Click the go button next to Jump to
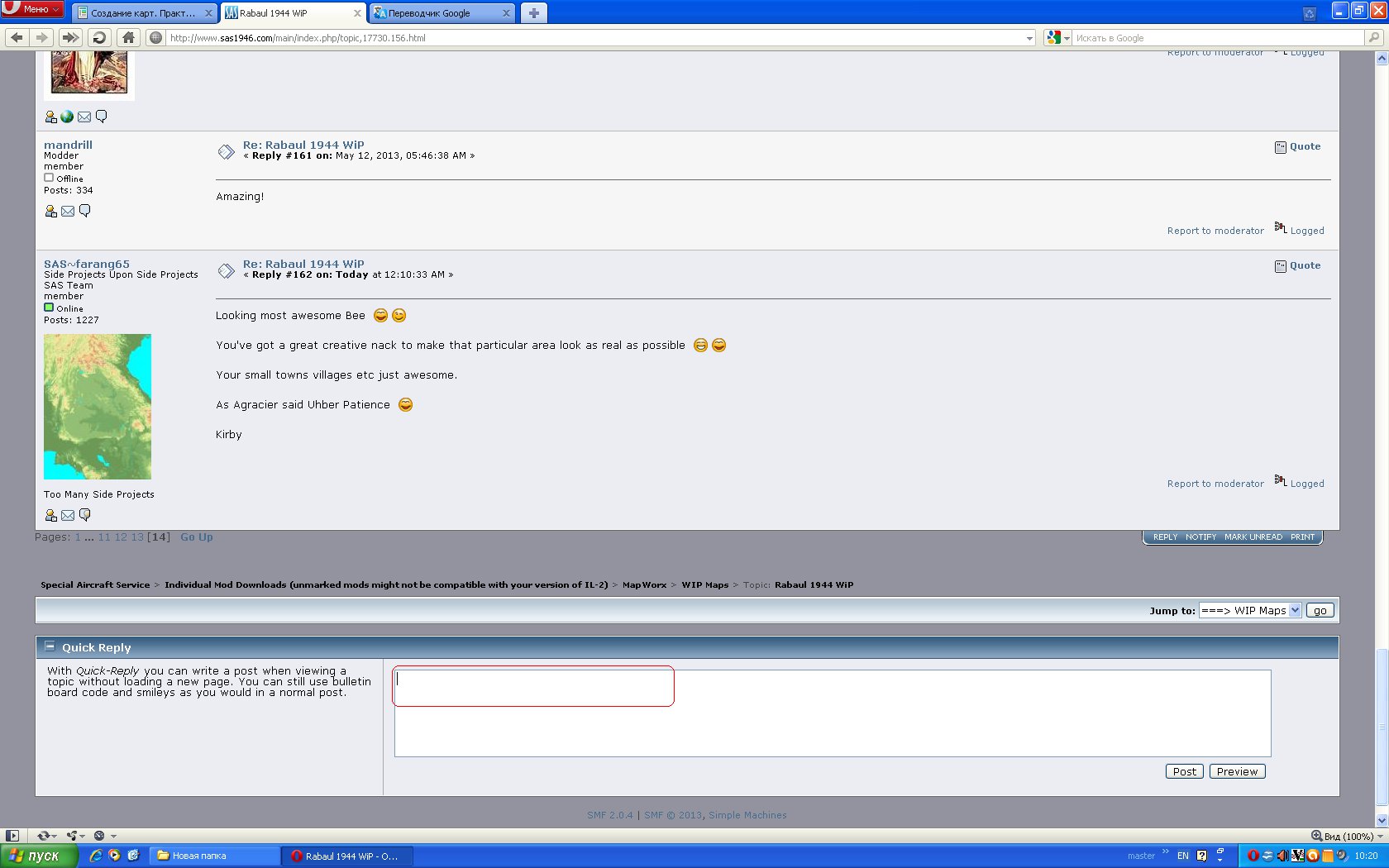Viewport: 1389px width, 868px height. tap(1320, 610)
